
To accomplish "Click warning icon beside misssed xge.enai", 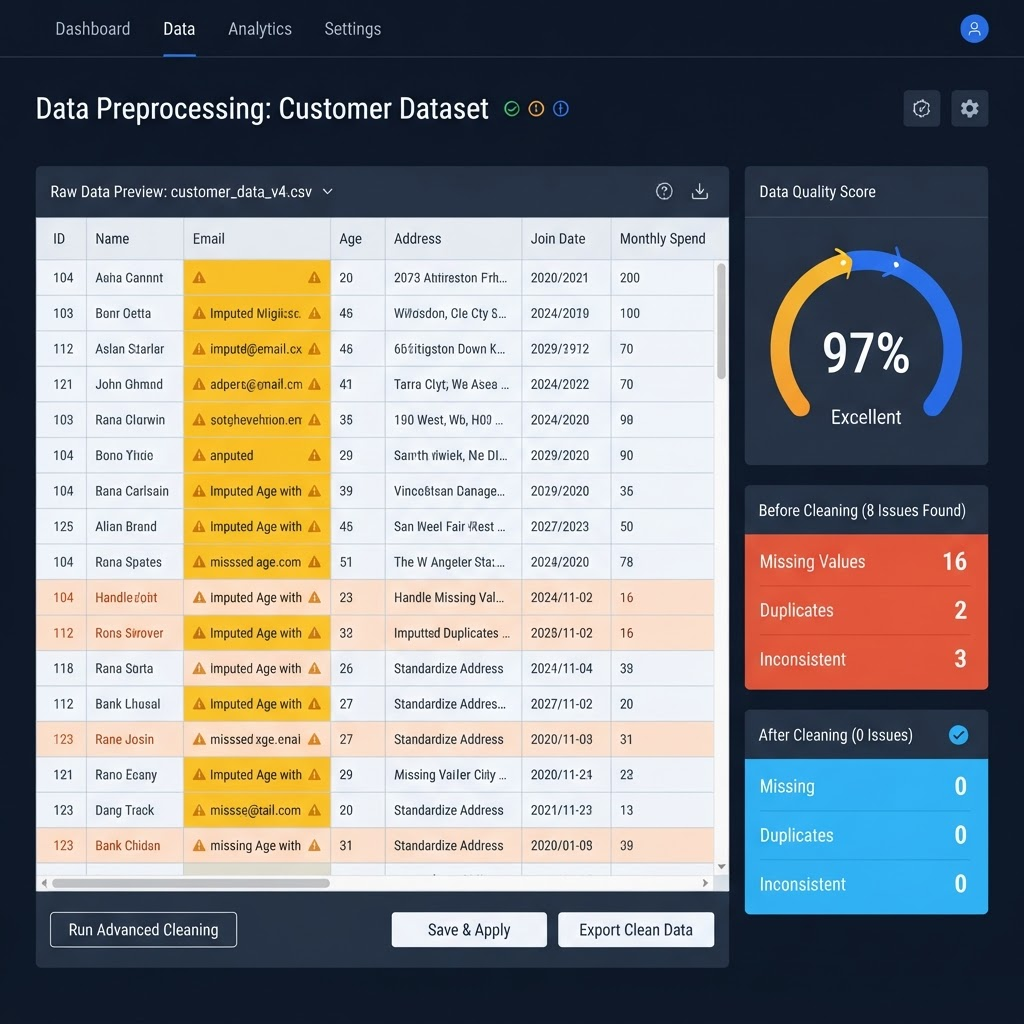I will pos(199,739).
